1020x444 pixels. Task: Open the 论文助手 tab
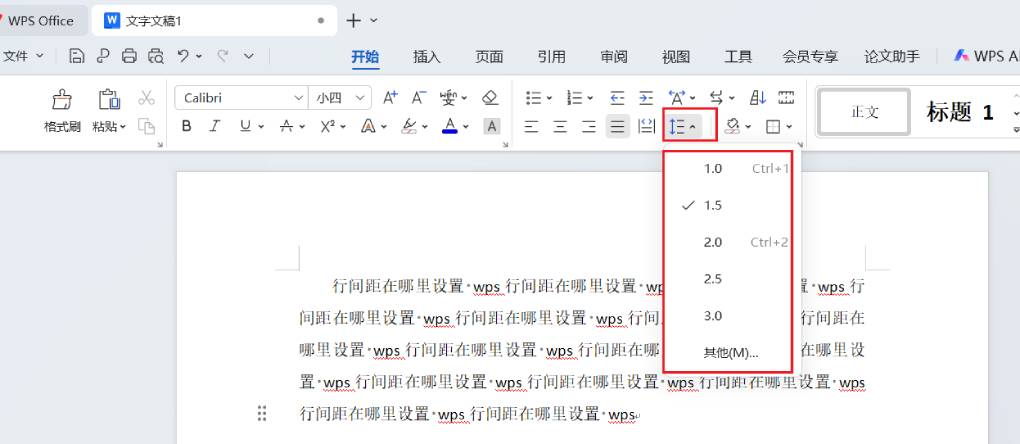click(892, 57)
